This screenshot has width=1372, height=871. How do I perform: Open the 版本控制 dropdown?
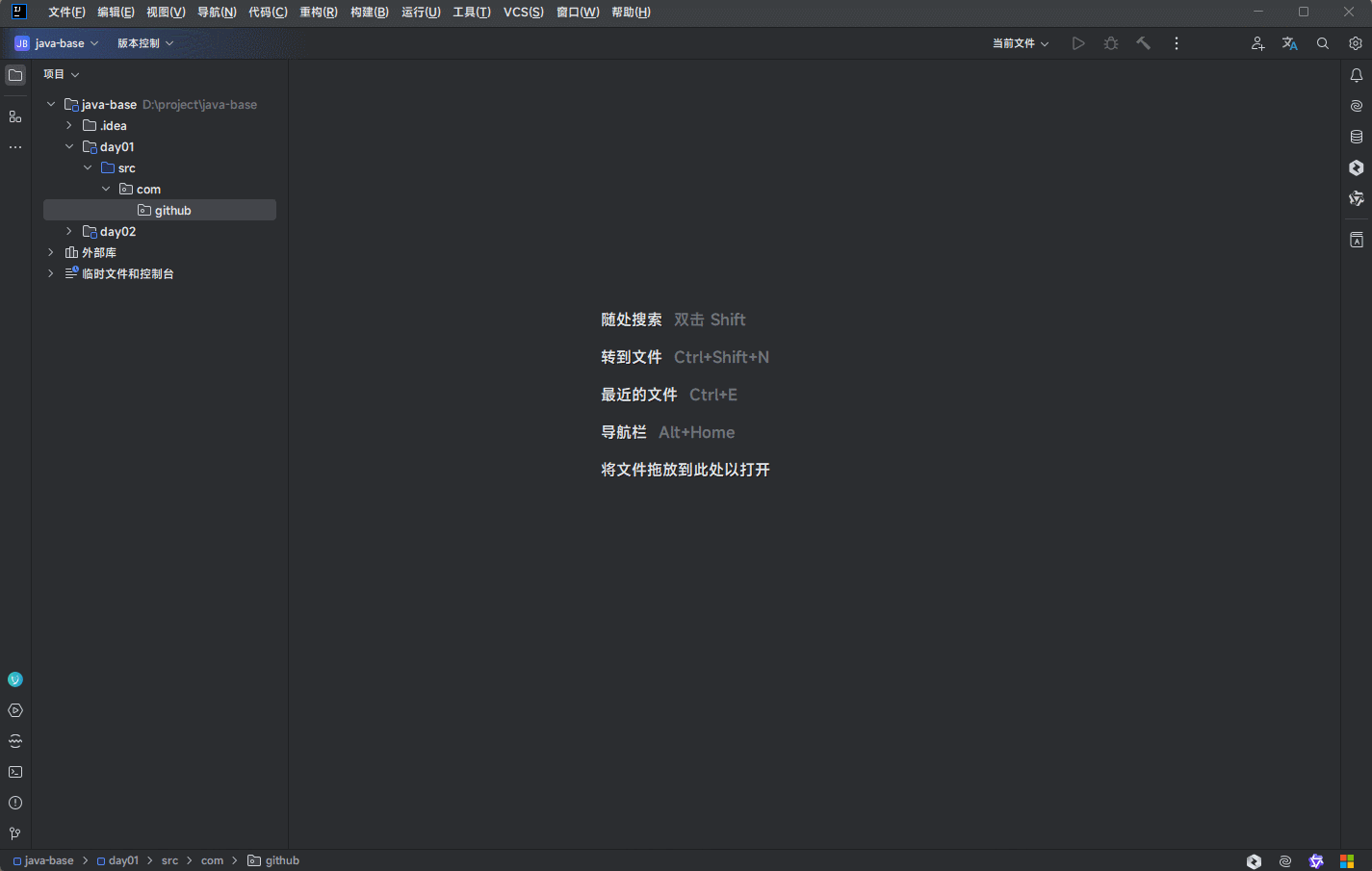145,43
